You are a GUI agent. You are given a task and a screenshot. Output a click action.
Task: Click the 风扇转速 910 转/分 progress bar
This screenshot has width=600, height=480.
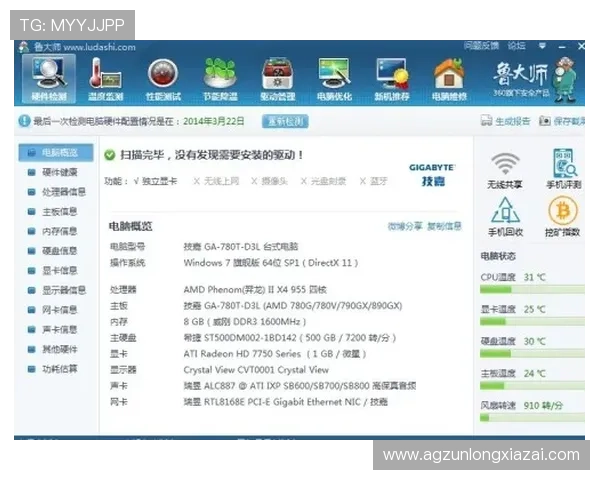coord(532,418)
